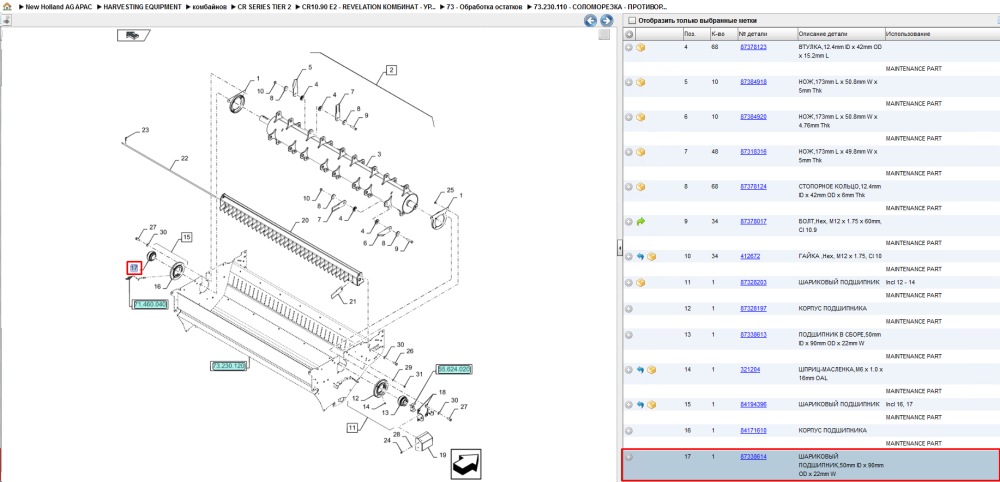The height and width of the screenshot is (482, 1000).
Task: Click callout 22 on the diagram rod
Action: pos(185,158)
